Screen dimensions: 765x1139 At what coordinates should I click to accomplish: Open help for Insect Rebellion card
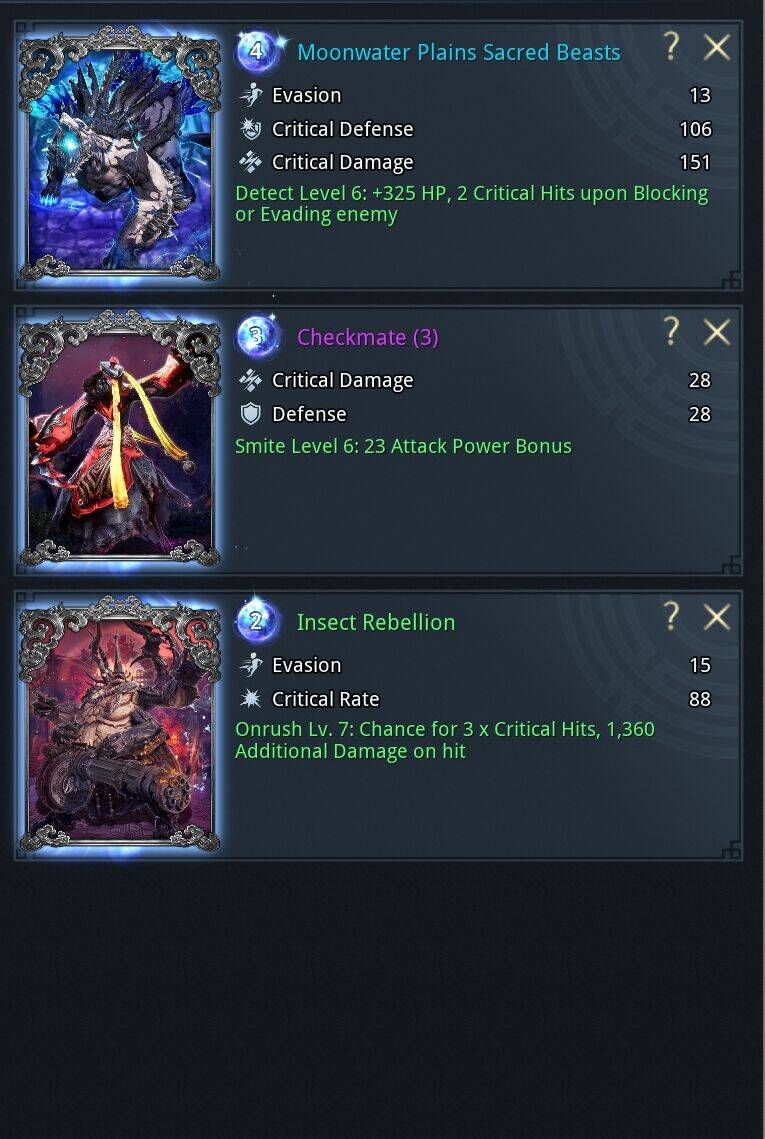(x=671, y=617)
